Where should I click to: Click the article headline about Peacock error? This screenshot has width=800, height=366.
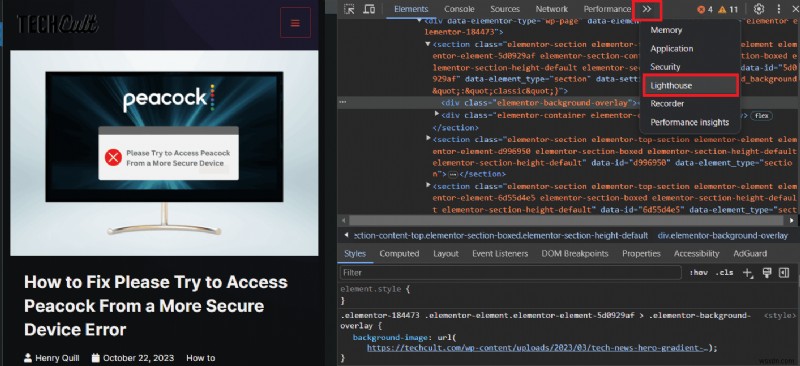156,305
